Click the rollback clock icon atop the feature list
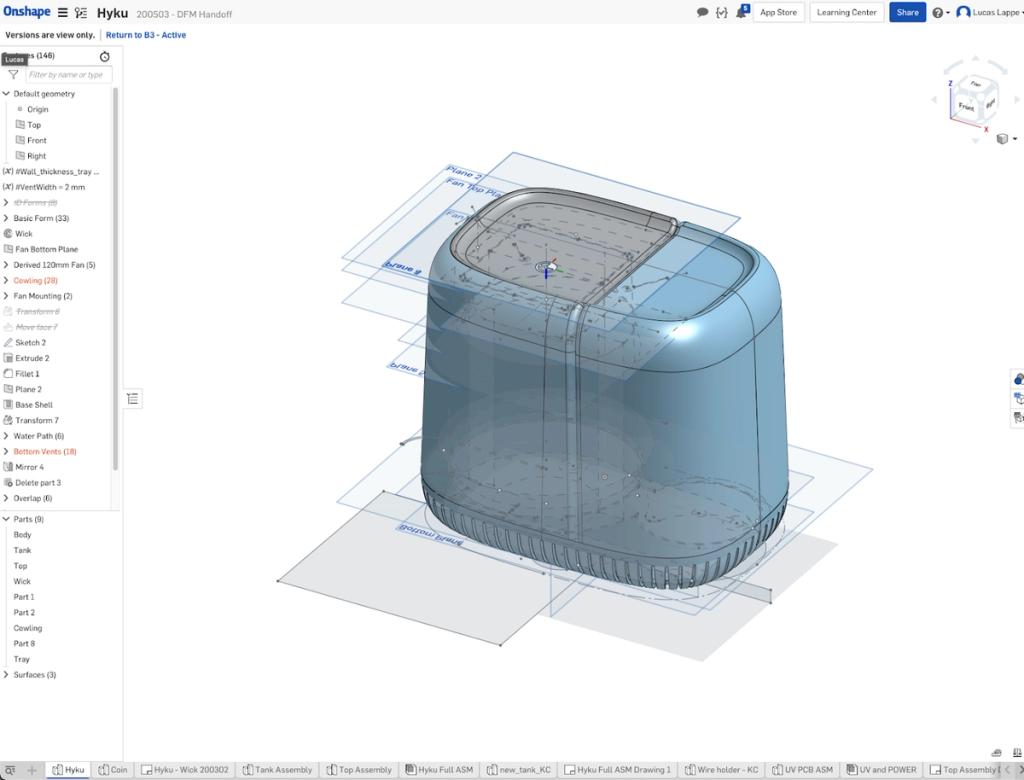Viewport: 1024px width, 780px height. click(105, 57)
